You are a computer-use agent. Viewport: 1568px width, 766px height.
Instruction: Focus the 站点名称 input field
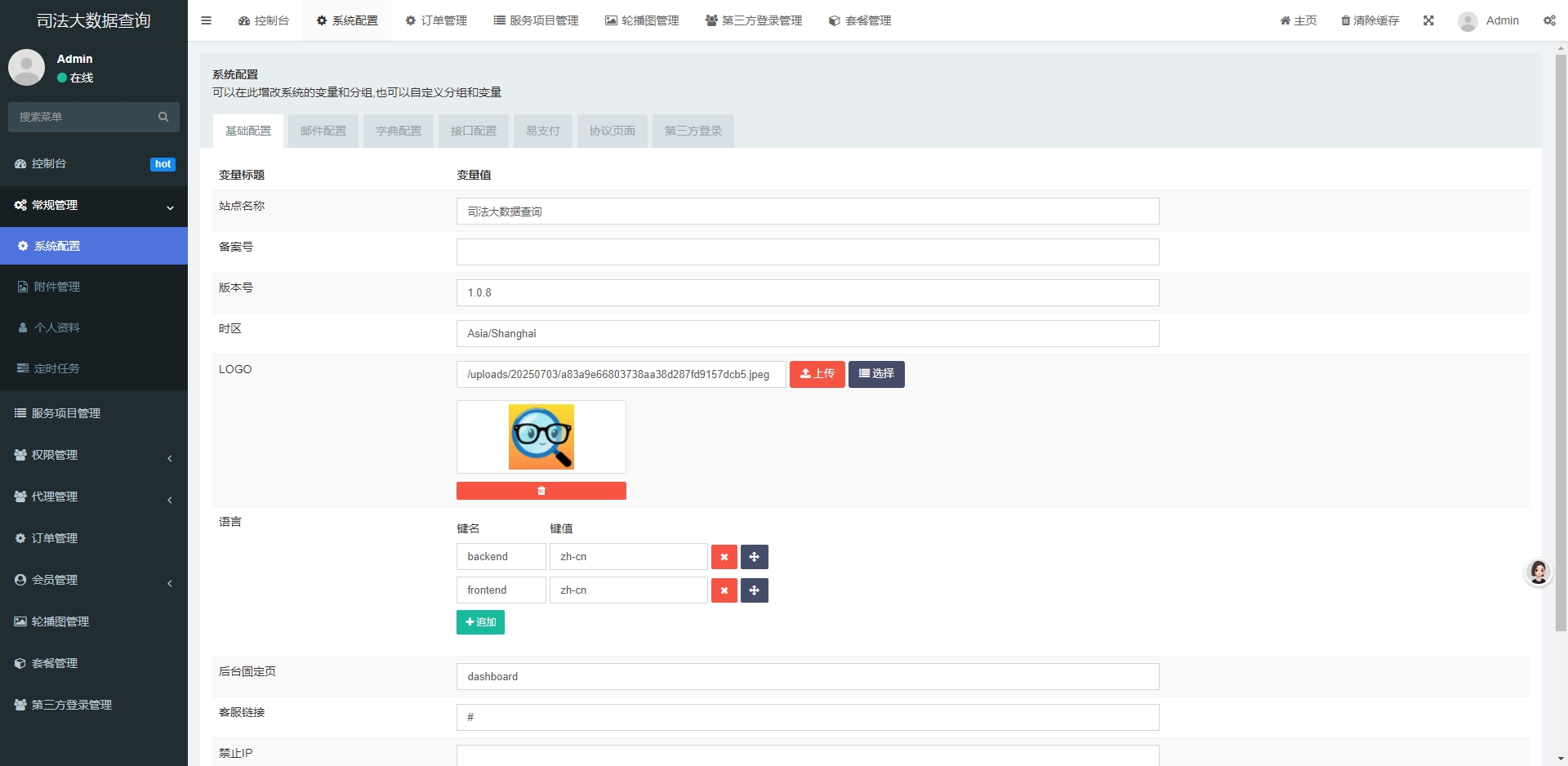pos(808,212)
